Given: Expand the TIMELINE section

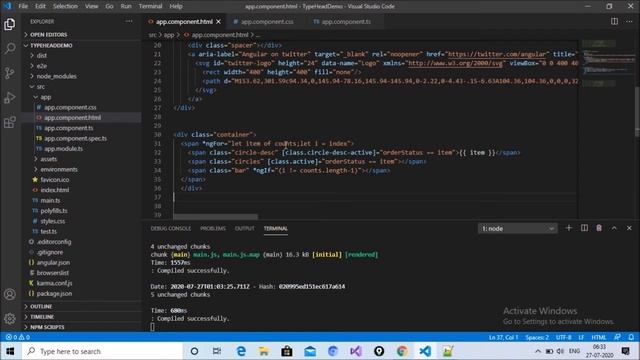Looking at the screenshot, I should [x=82, y=317].
